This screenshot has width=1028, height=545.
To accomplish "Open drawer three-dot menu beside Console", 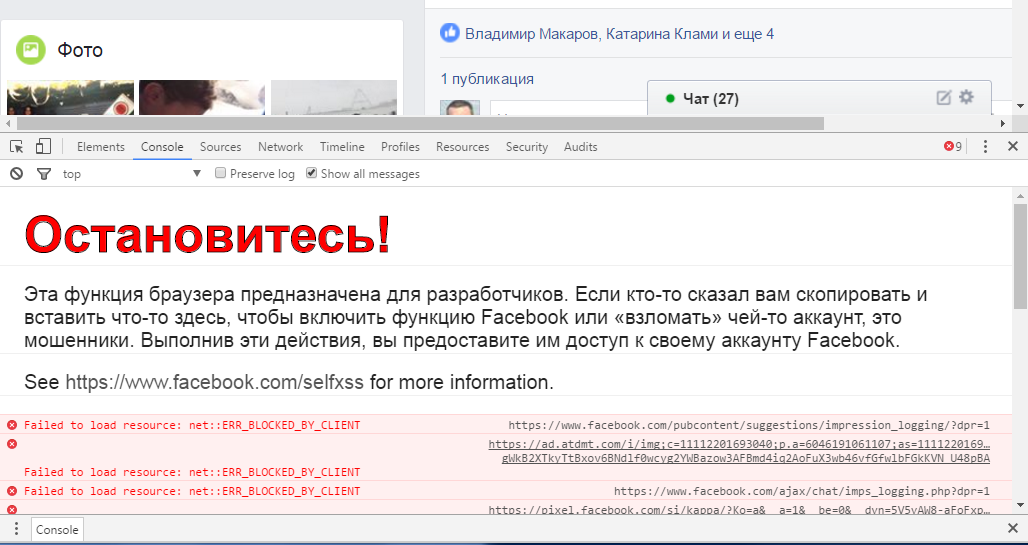I will point(16,530).
